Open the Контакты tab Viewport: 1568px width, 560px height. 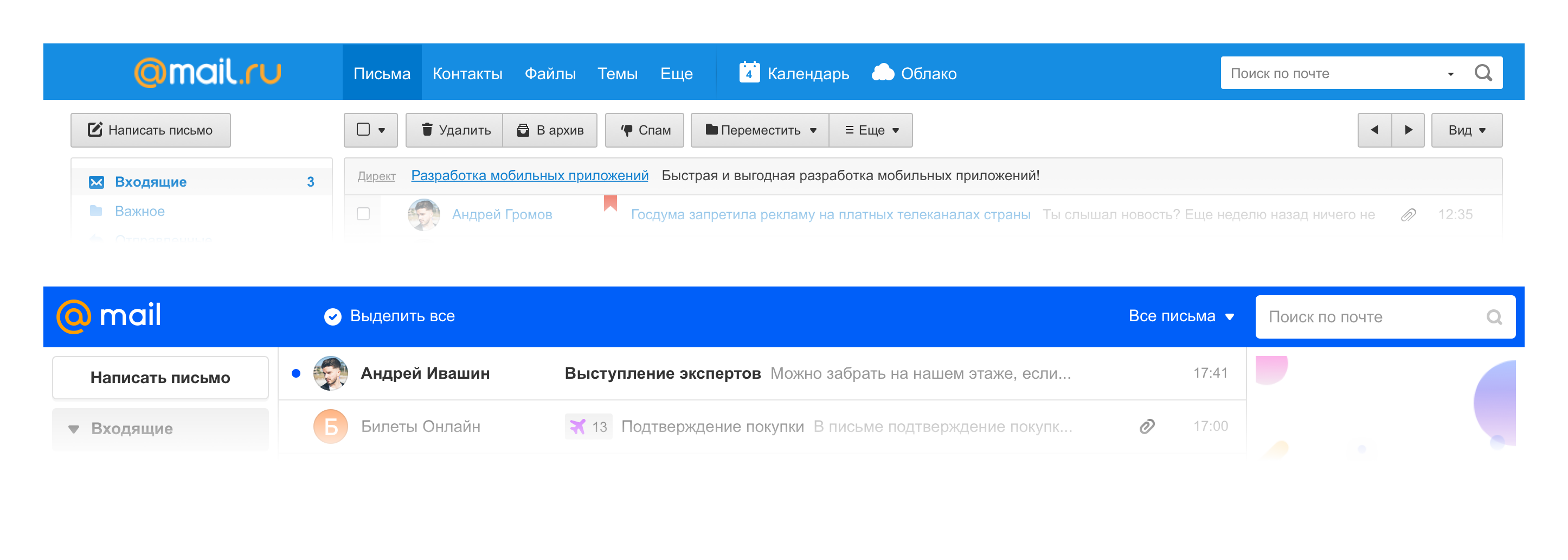pos(467,73)
